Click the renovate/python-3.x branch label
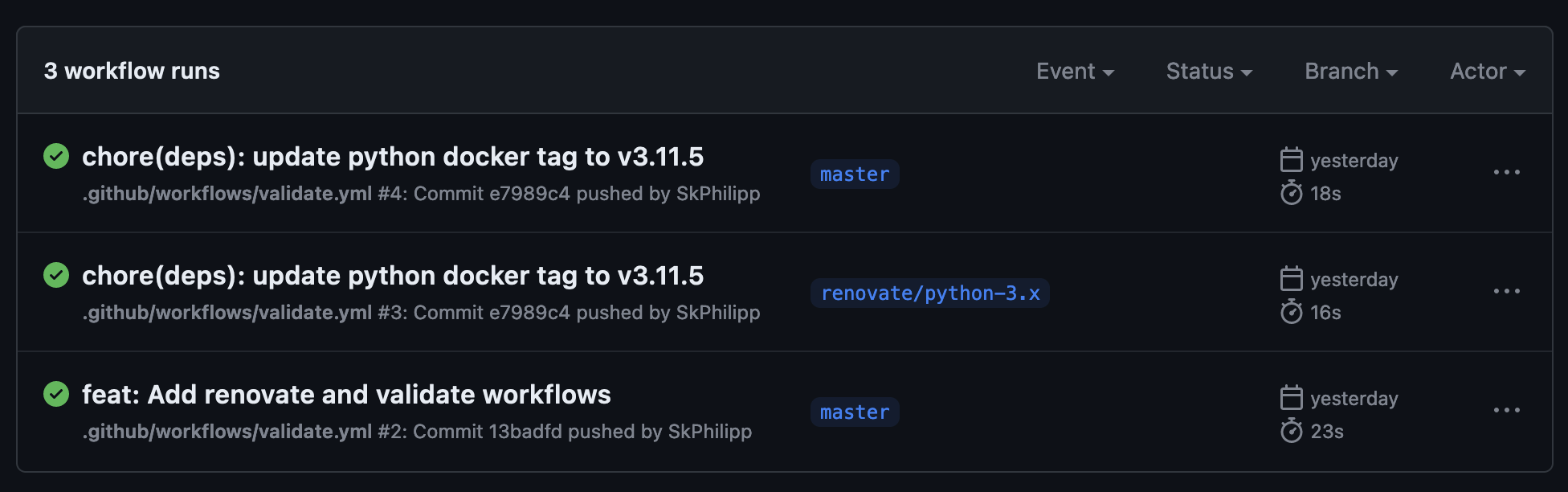The height and width of the screenshot is (492, 1568). 930,293
